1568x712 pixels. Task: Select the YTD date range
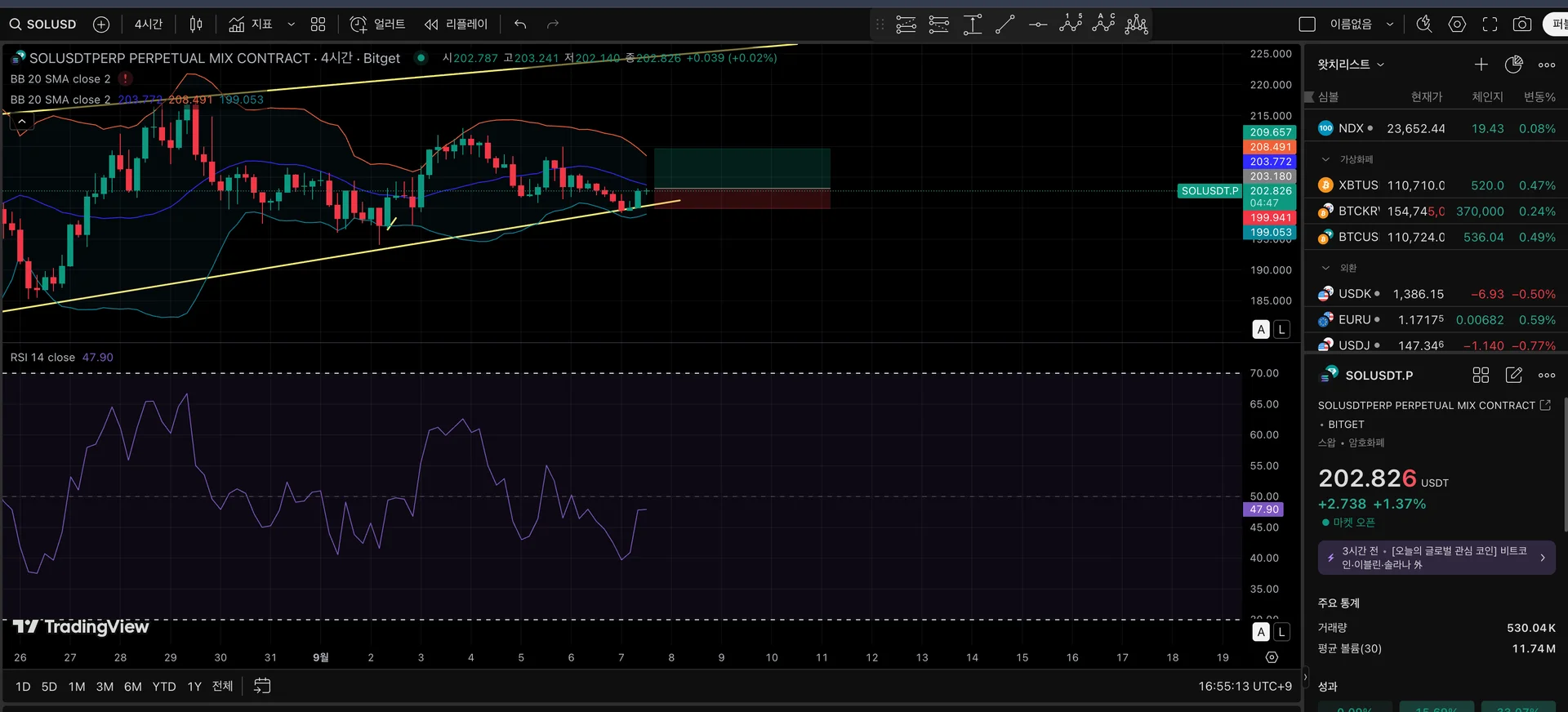pos(164,687)
